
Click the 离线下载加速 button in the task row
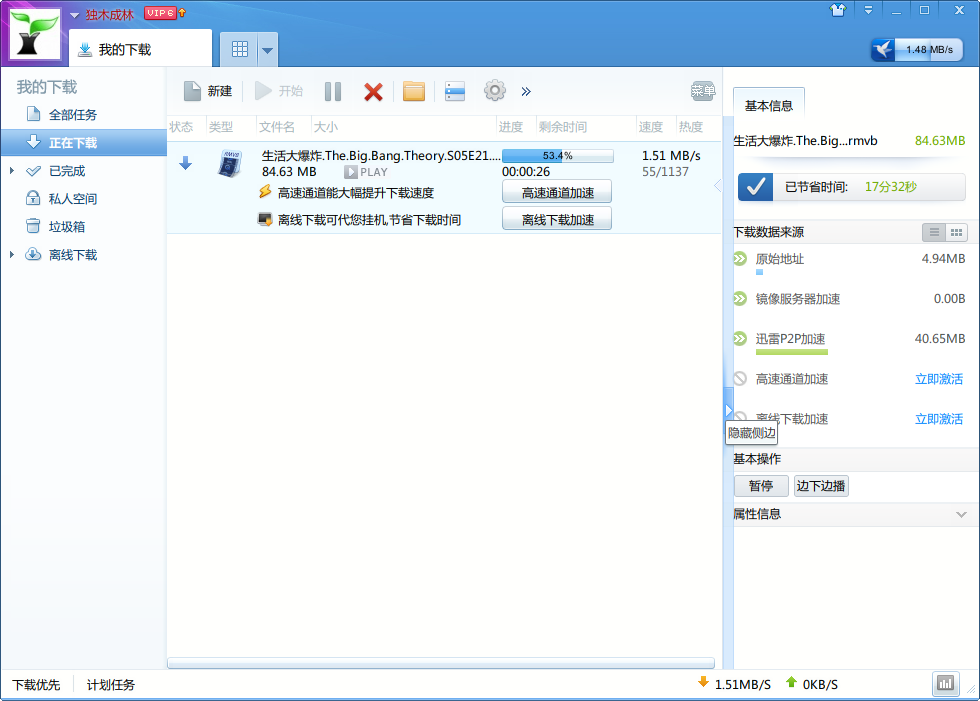tap(557, 219)
